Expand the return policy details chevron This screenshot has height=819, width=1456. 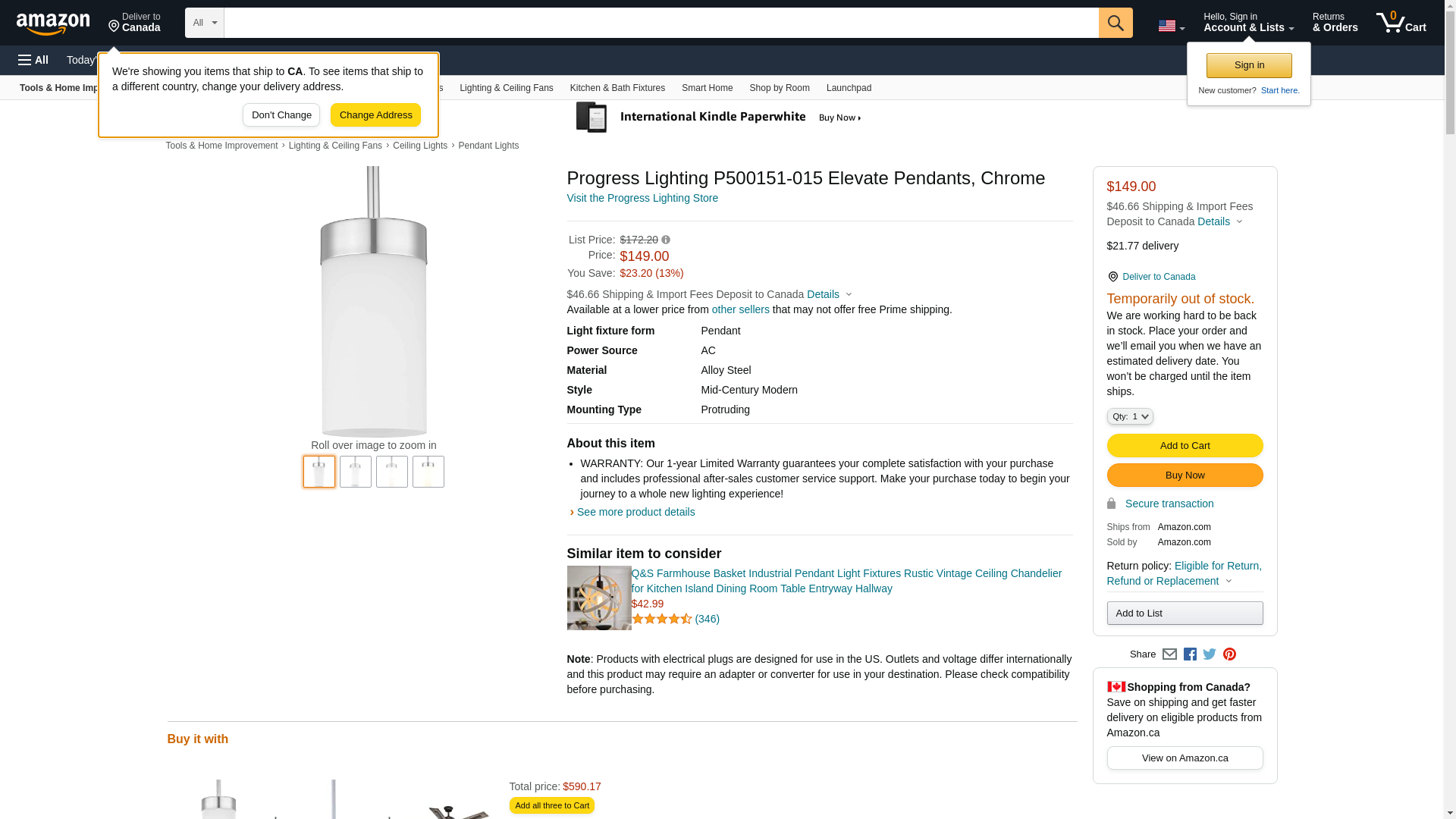pos(1228,582)
